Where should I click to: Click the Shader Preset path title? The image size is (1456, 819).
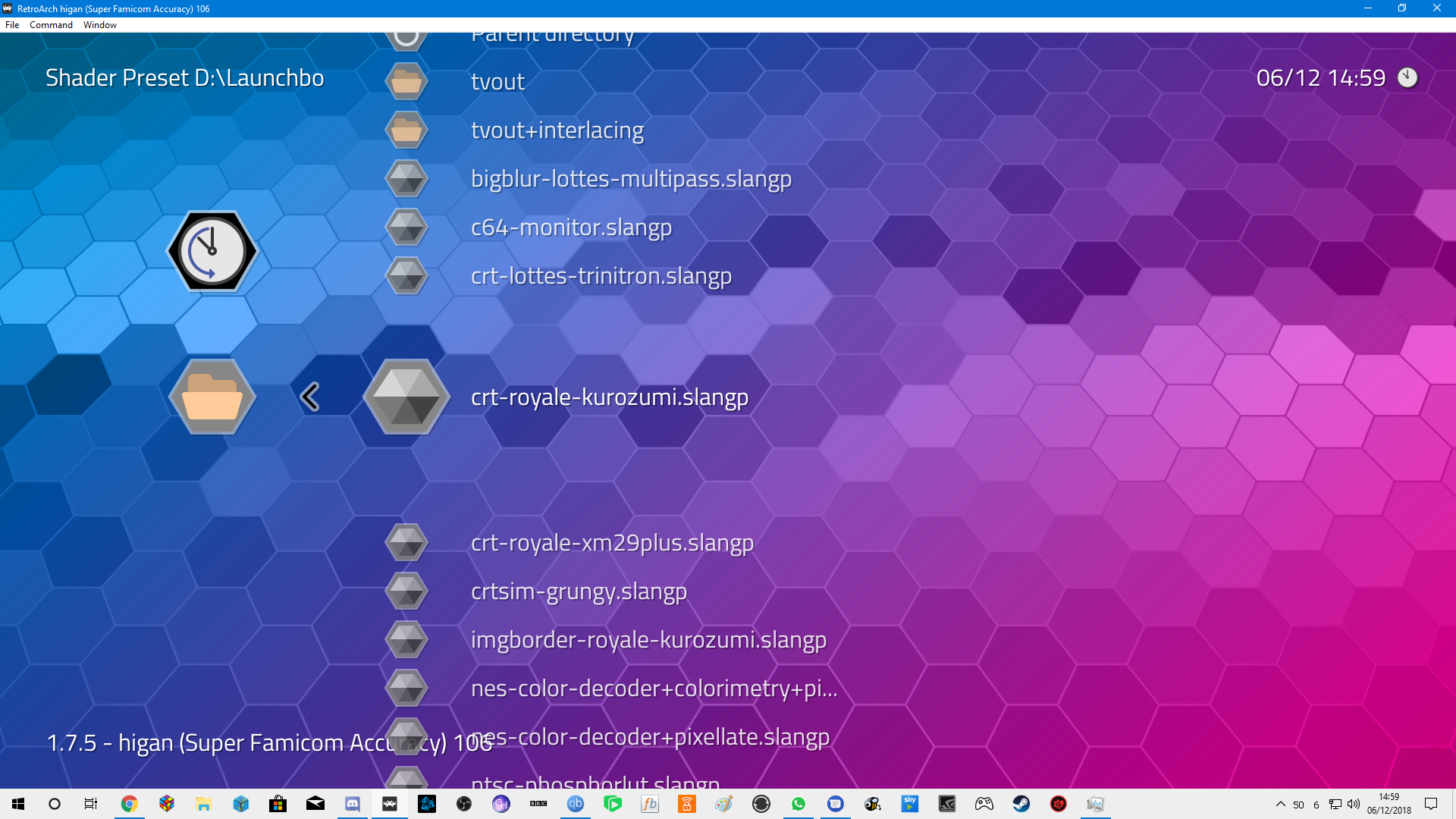pyautogui.click(x=184, y=78)
